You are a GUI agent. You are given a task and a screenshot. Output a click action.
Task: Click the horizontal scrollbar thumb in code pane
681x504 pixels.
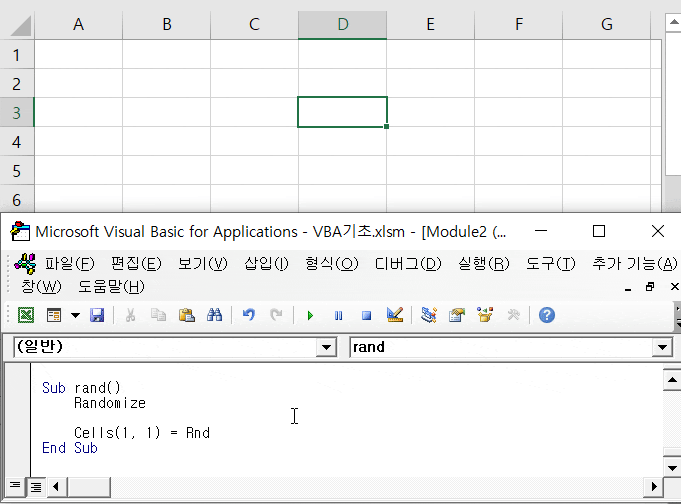(x=89, y=486)
